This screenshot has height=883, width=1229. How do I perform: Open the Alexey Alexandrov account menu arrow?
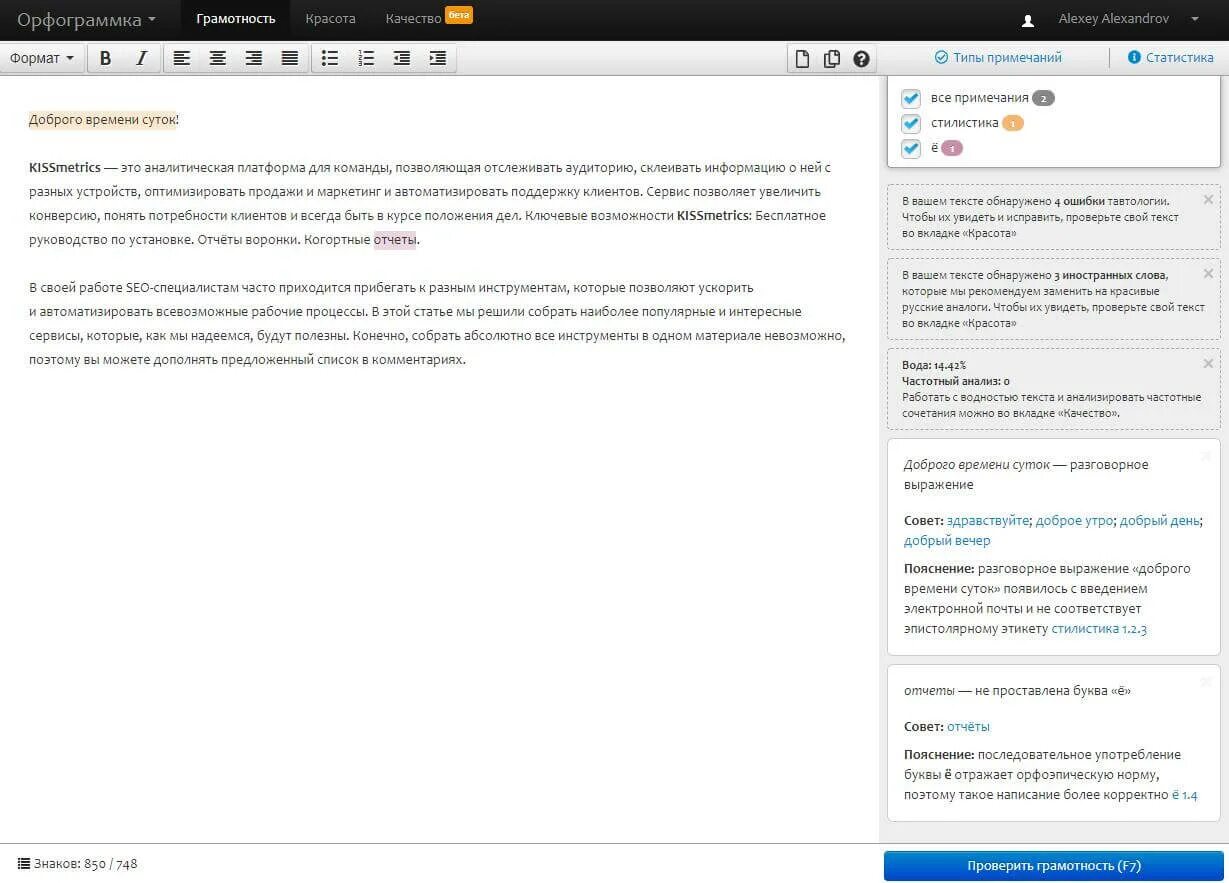(1195, 19)
